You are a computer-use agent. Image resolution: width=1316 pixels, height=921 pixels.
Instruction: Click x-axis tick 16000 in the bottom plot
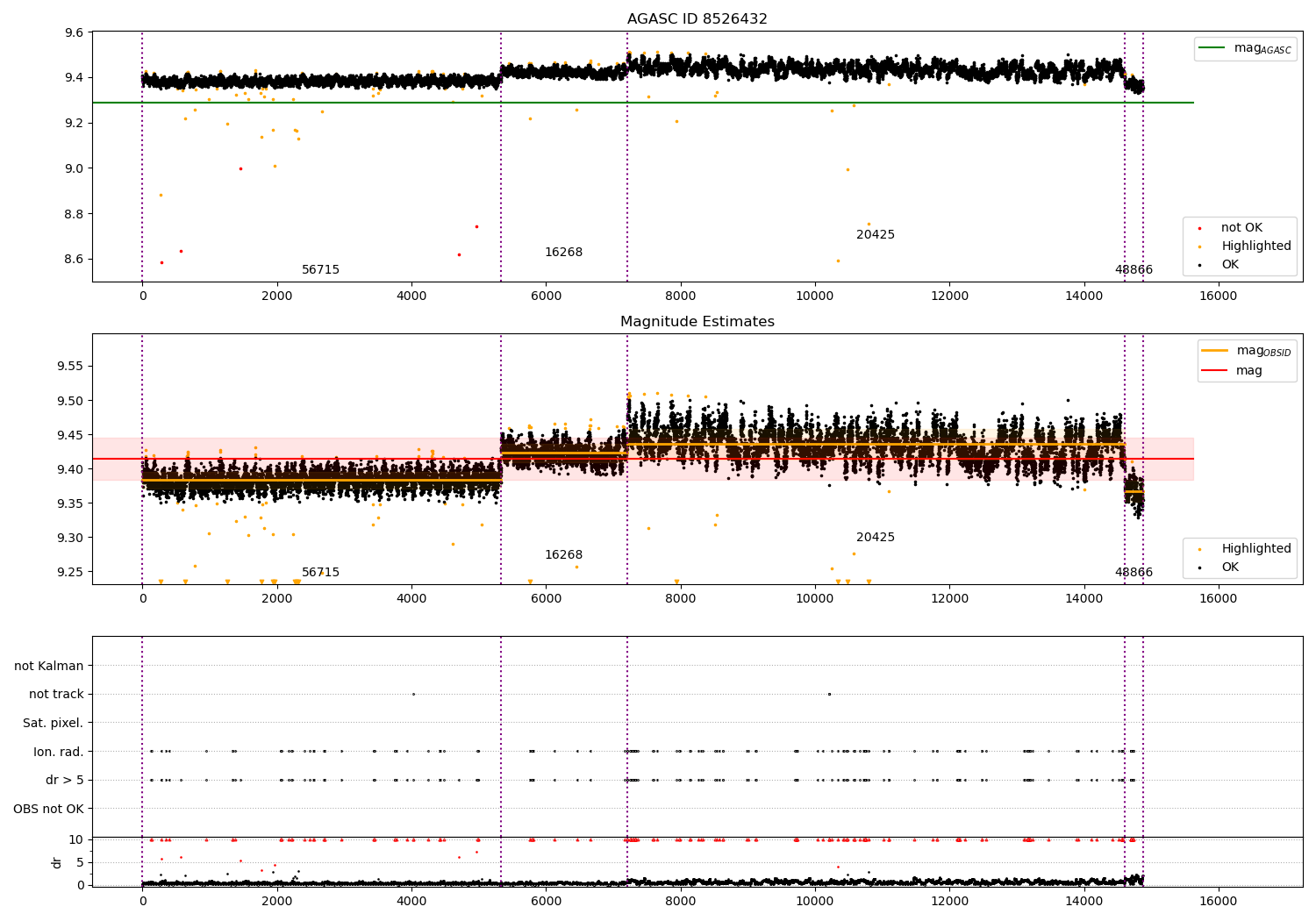(1218, 902)
